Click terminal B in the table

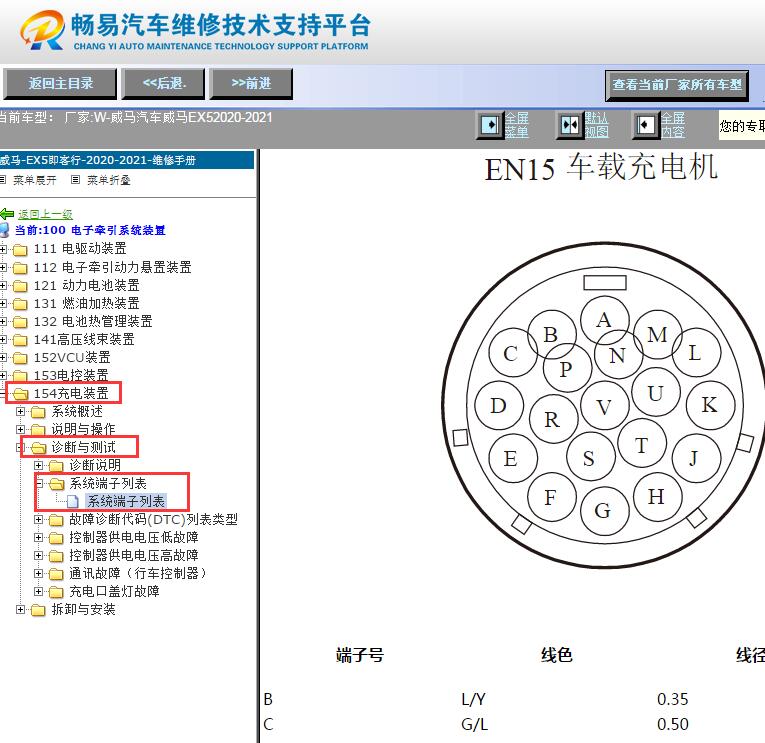tap(268, 700)
